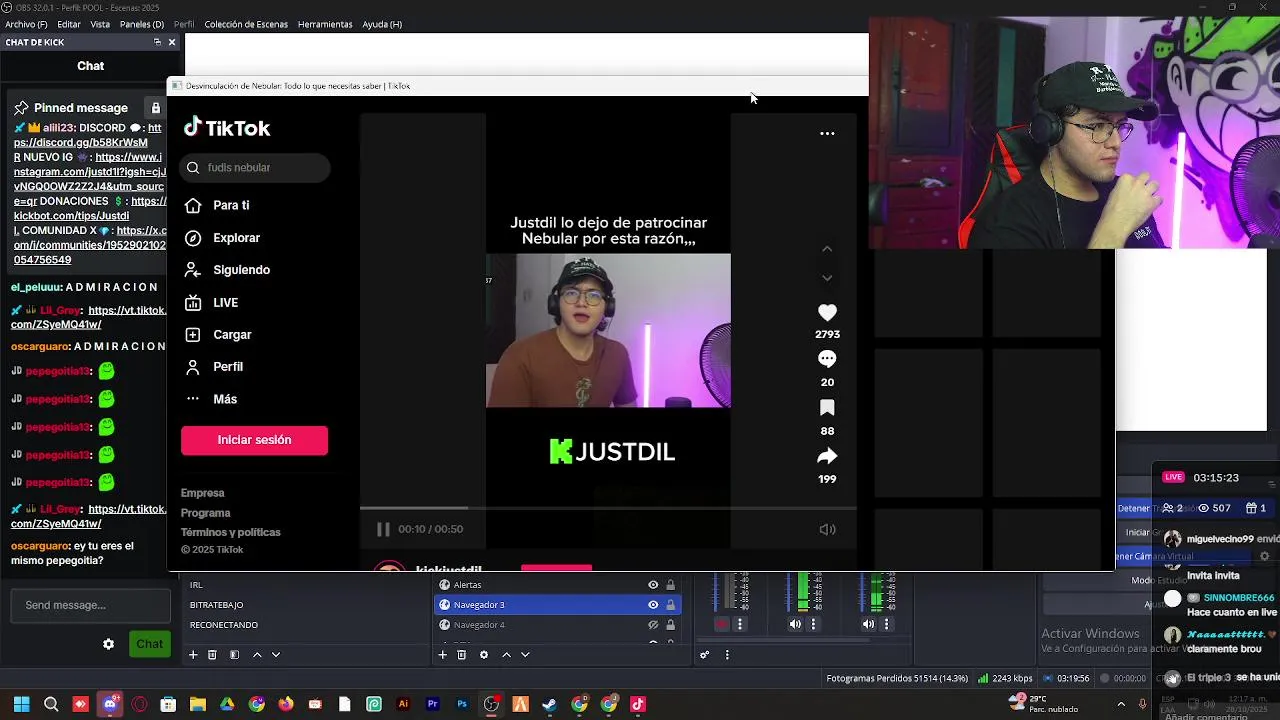The height and width of the screenshot is (720, 1280).
Task: Open Steam from the taskbar
Action: click(550, 704)
